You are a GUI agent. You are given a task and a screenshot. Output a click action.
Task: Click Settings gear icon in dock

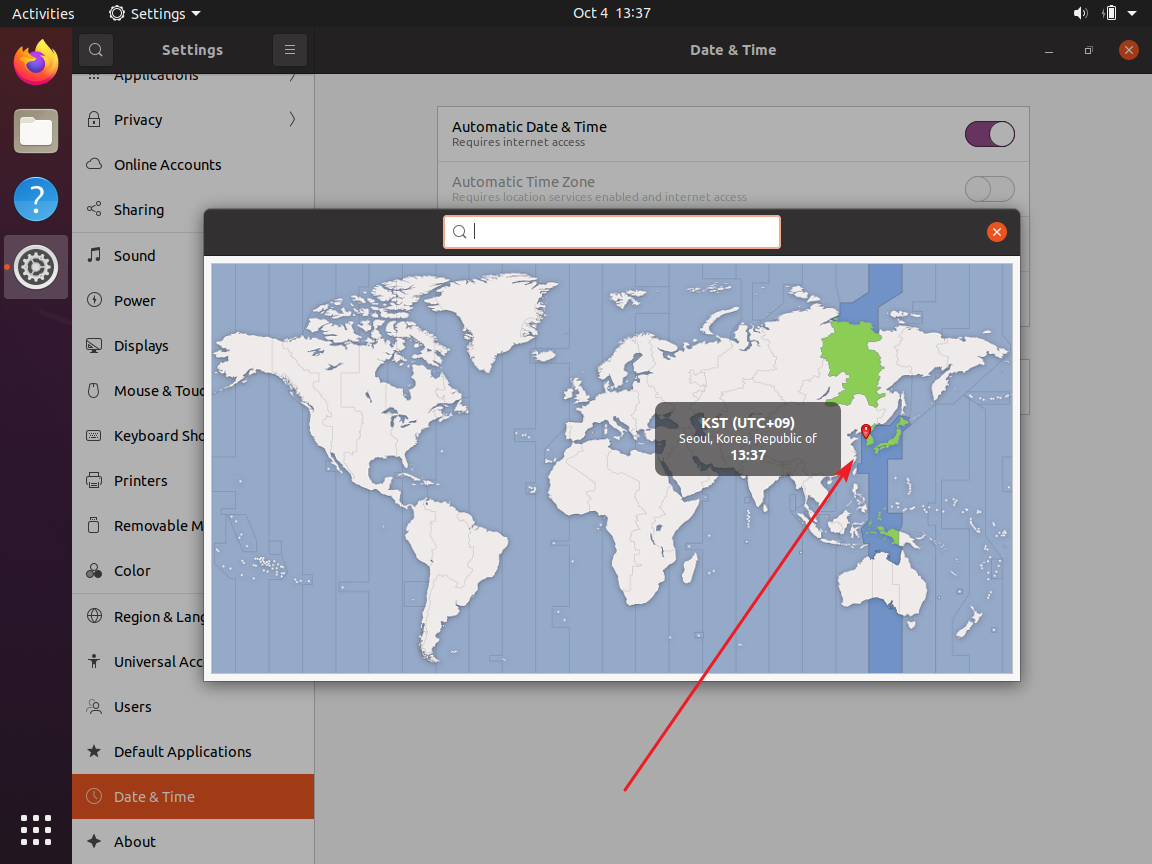[x=36, y=267]
